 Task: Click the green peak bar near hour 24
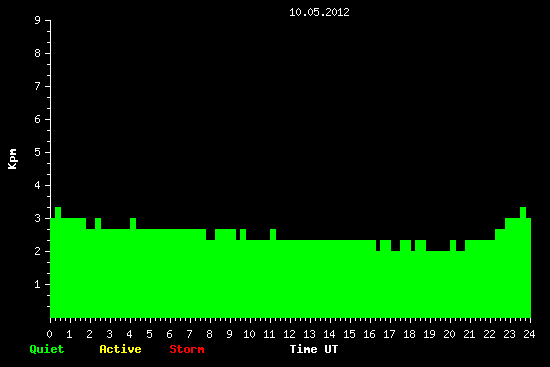tap(523, 213)
